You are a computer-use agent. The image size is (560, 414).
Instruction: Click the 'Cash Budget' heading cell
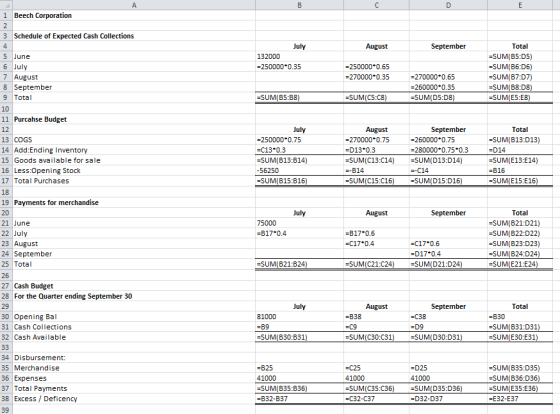click(134, 286)
